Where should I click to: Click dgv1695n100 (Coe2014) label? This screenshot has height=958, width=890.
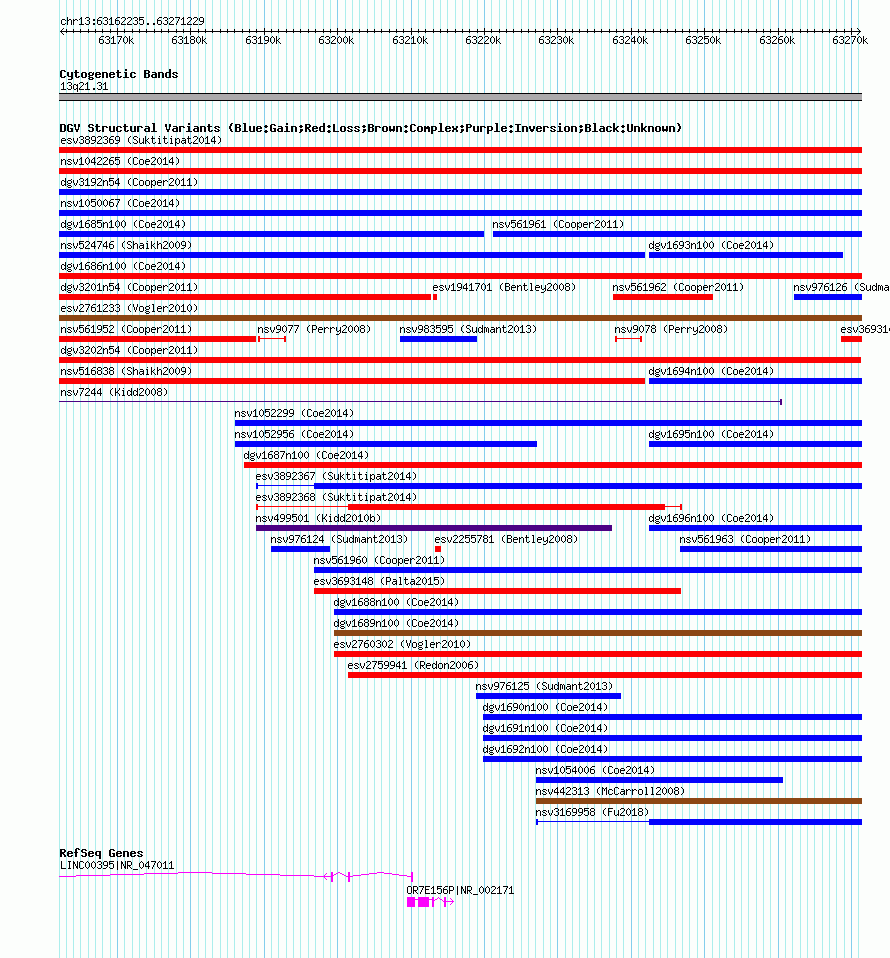pos(711,434)
